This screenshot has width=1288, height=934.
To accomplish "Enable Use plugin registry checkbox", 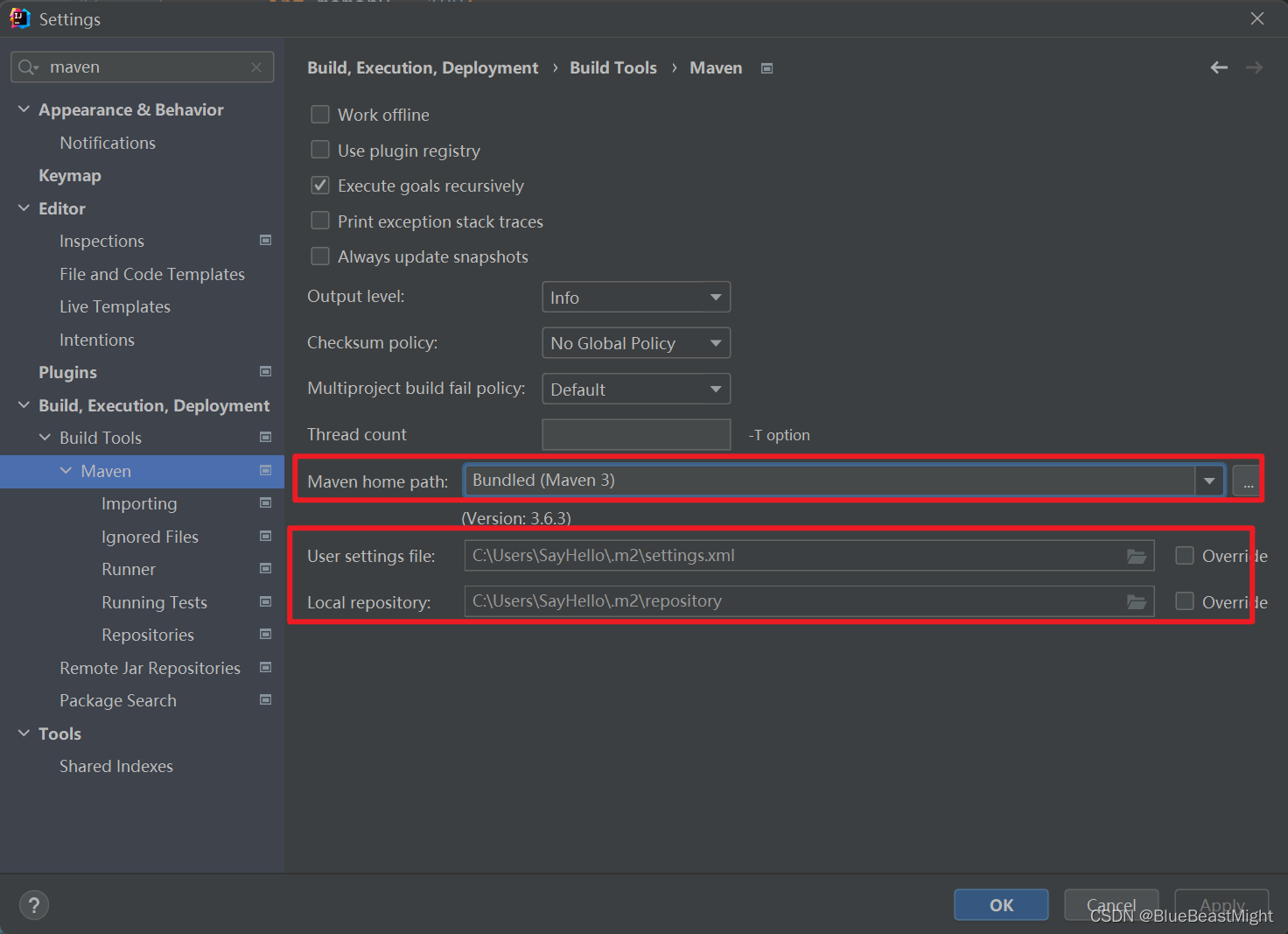I will [x=320, y=151].
